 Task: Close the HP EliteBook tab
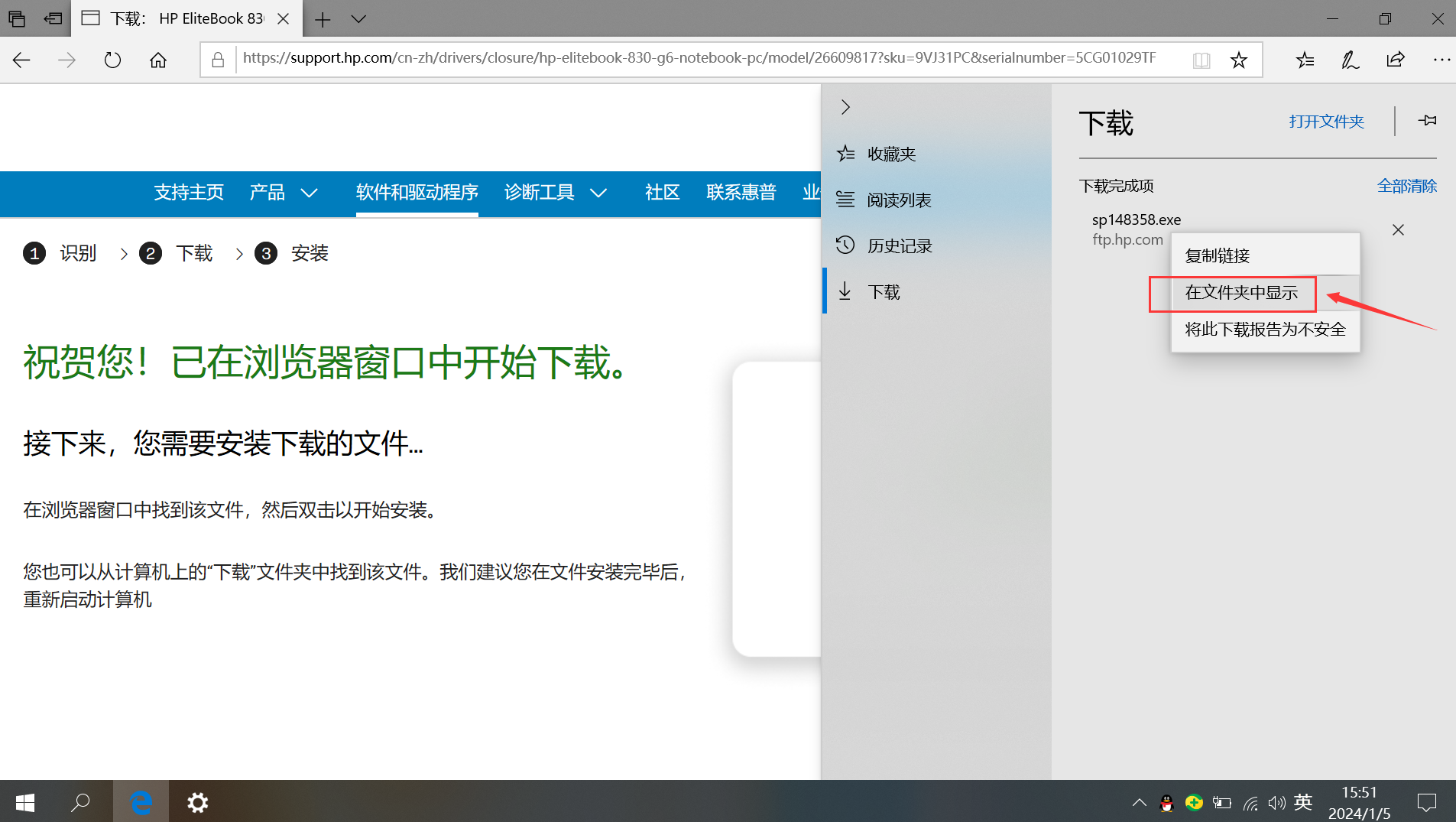283,19
